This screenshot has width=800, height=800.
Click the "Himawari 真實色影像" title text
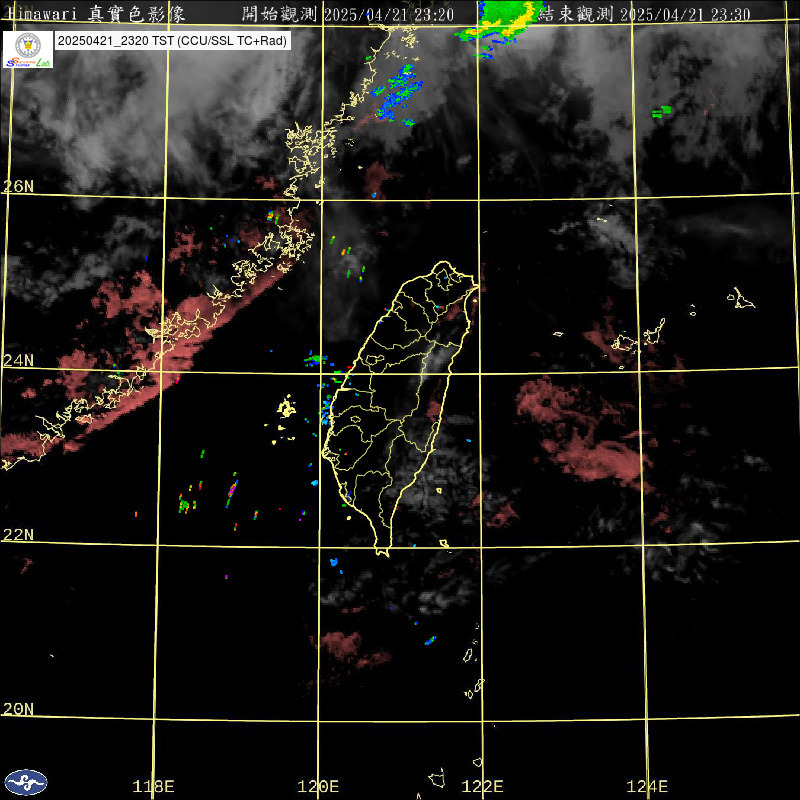click(x=97, y=14)
